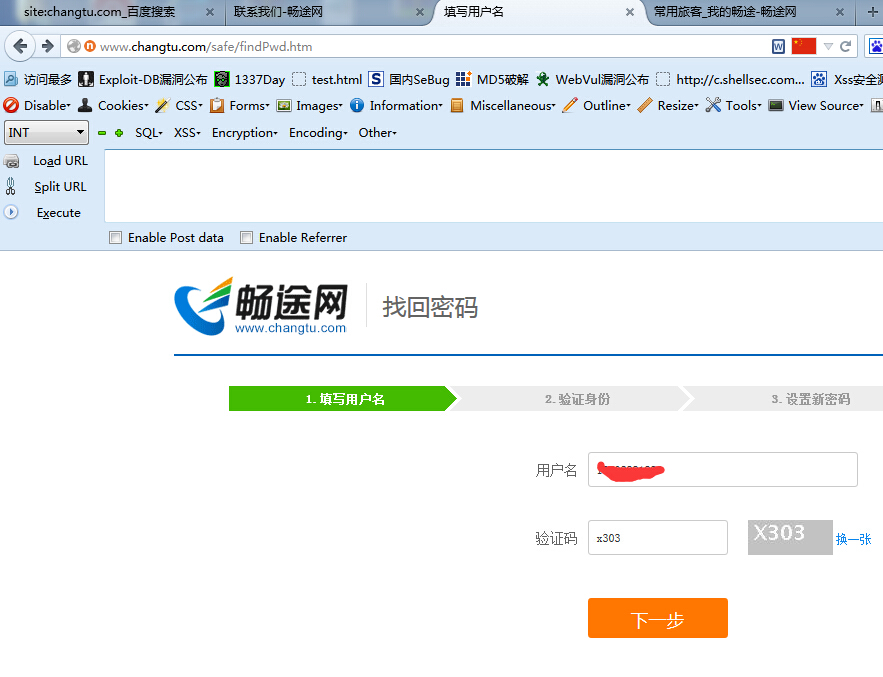The width and height of the screenshot is (883, 677).
Task: Click the X303 captcha image
Action: (790, 537)
